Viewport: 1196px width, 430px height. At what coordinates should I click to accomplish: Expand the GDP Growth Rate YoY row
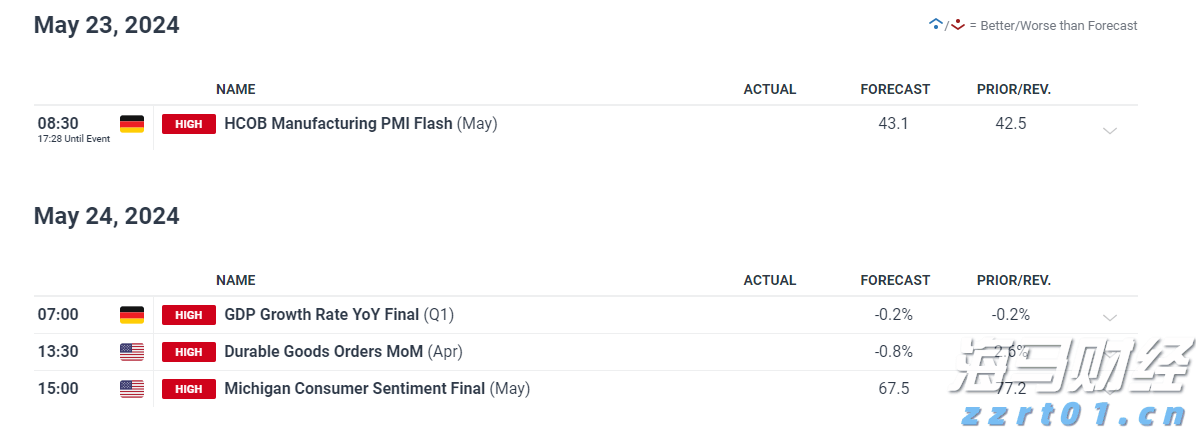[x=1109, y=317]
